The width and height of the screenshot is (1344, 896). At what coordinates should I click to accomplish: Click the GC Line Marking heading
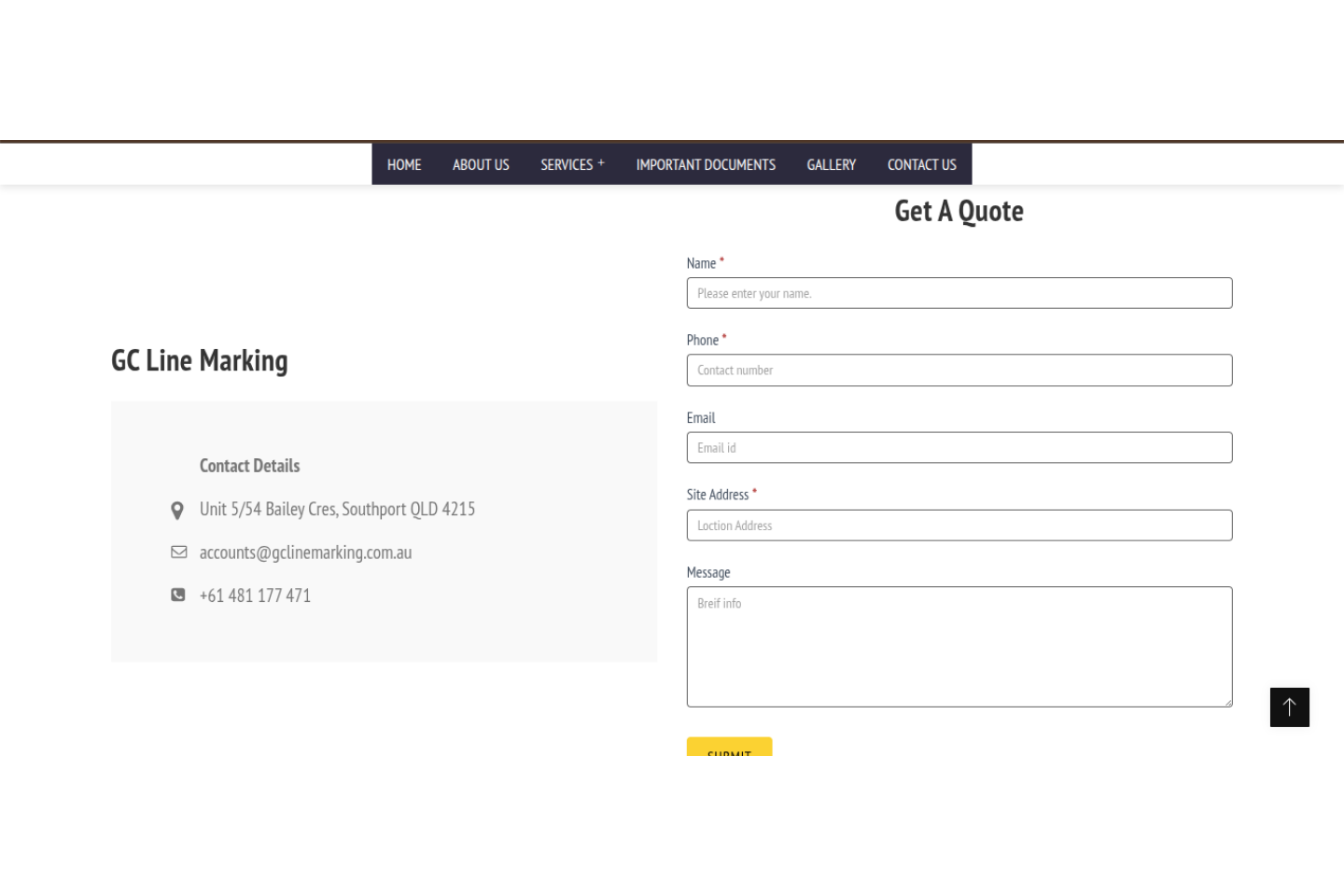pos(200,361)
